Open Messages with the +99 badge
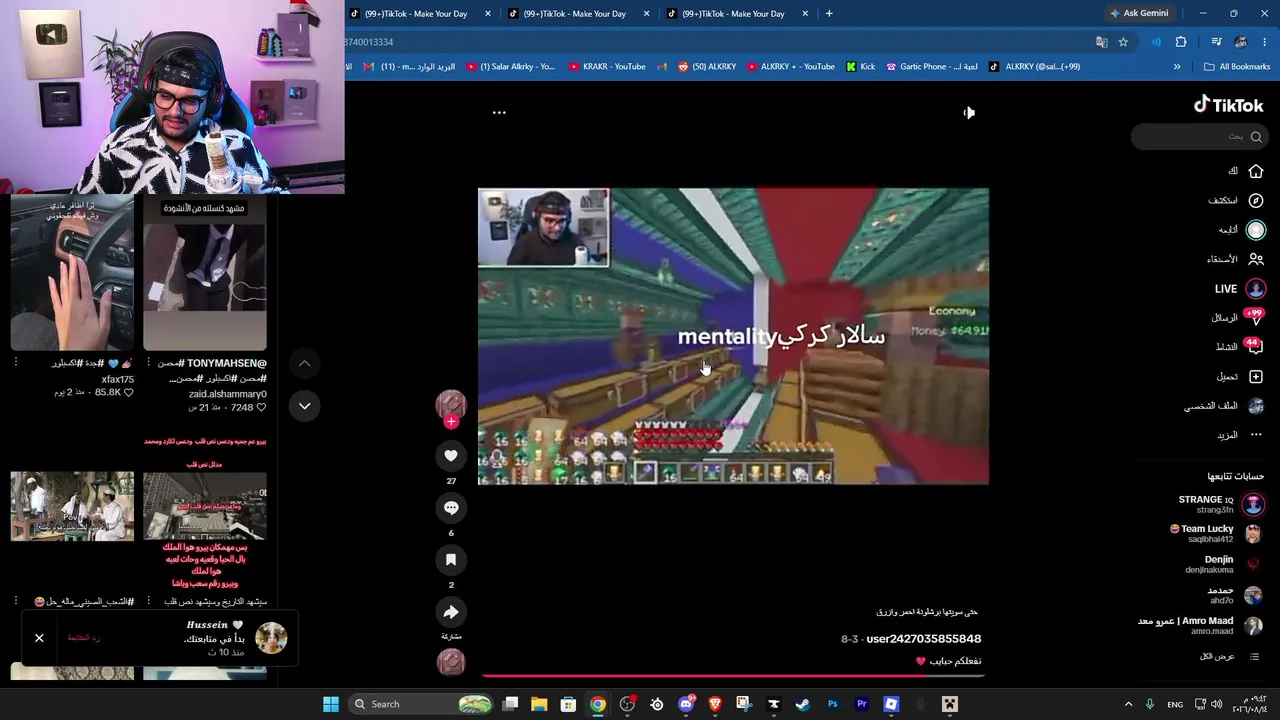1280x720 pixels. (x=1238, y=318)
